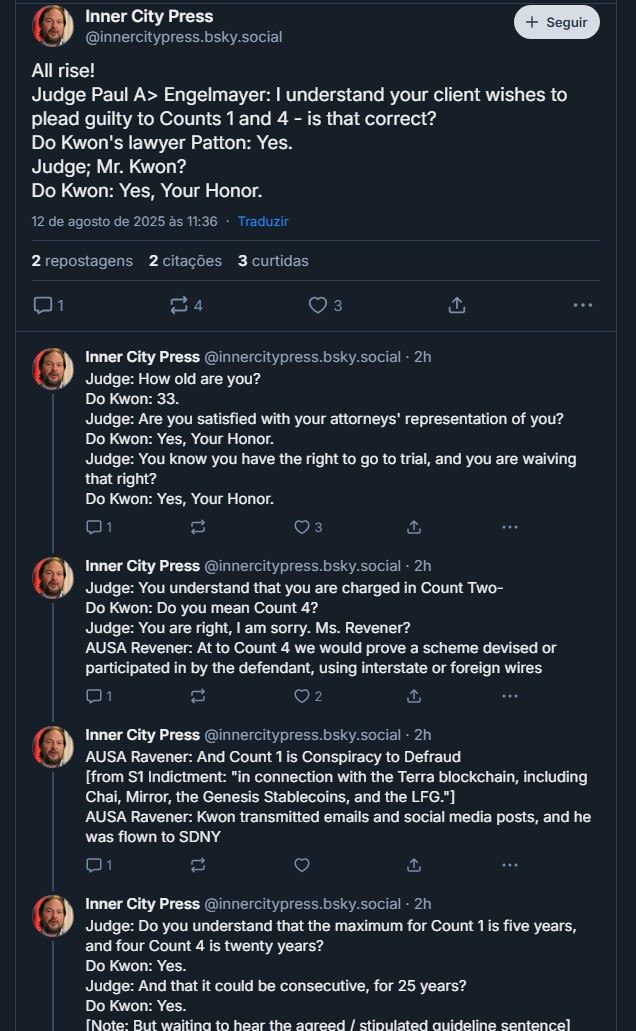
Task: Follow Inner City Press with Seguir button
Action: pos(556,22)
